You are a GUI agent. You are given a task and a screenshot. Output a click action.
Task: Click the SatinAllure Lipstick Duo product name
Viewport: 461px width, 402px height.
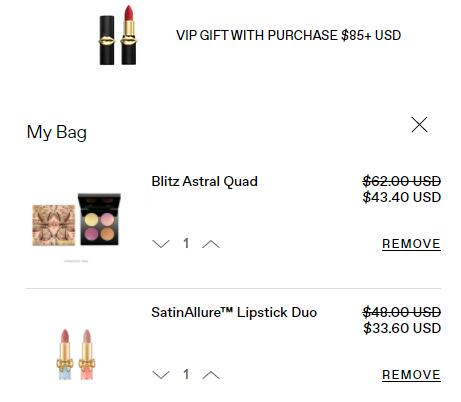pos(234,313)
